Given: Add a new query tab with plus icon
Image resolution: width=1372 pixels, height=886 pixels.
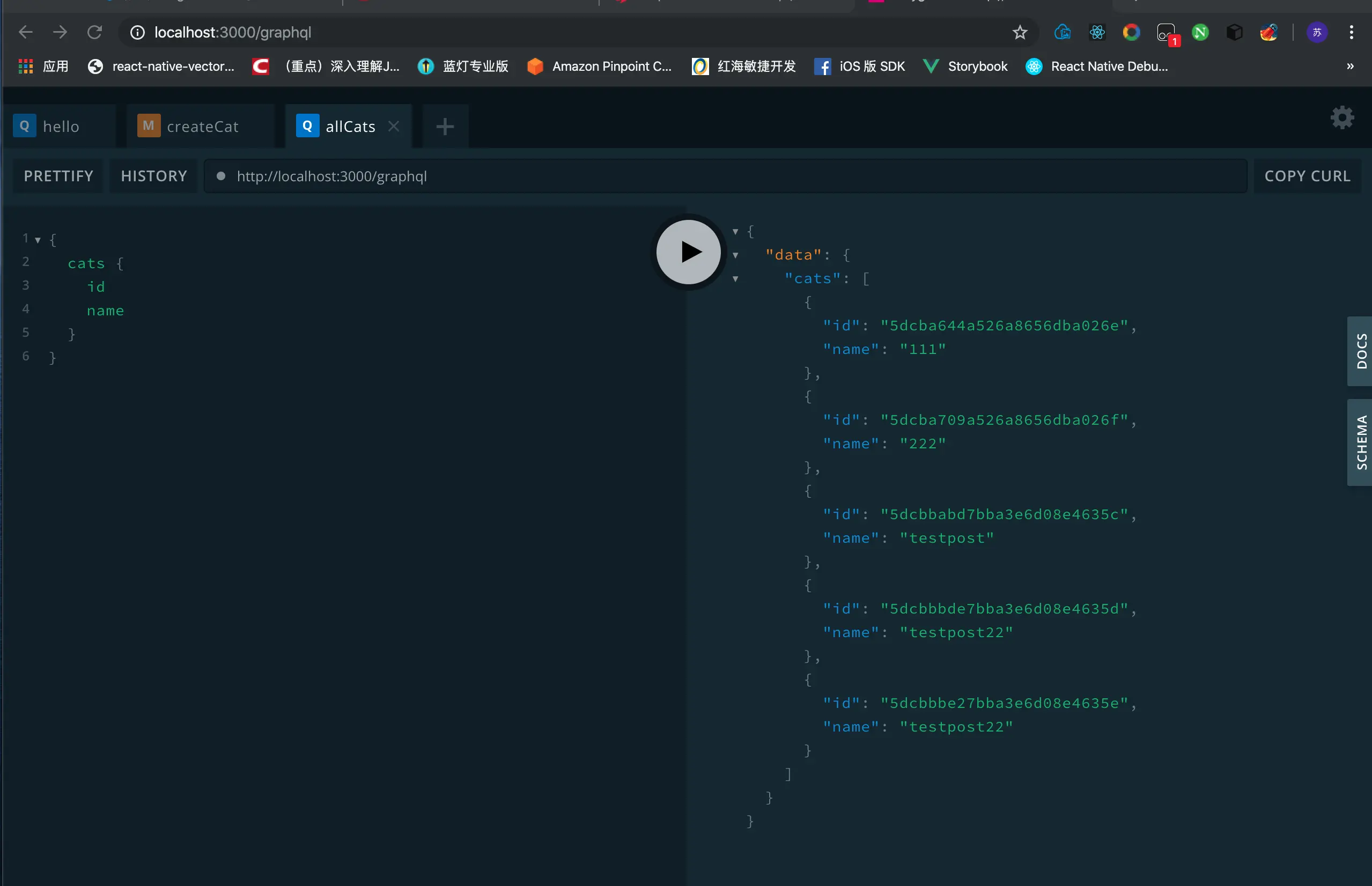Looking at the screenshot, I should coord(445,127).
